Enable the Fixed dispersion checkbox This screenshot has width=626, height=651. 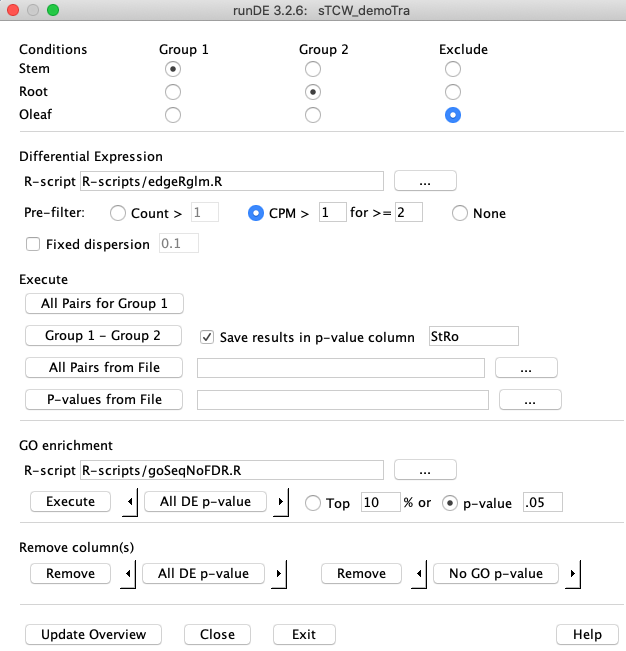33,244
